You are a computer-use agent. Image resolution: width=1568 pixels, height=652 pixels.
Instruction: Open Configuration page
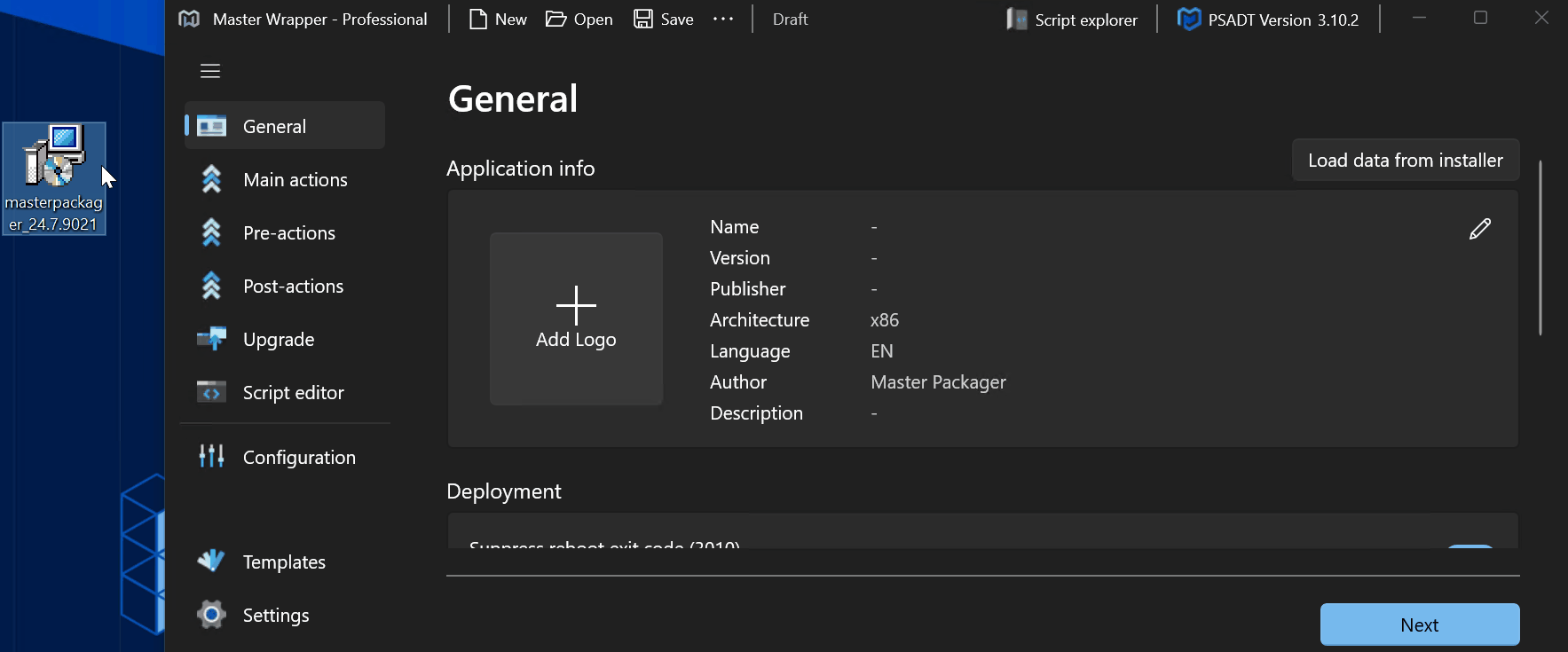pos(285,457)
